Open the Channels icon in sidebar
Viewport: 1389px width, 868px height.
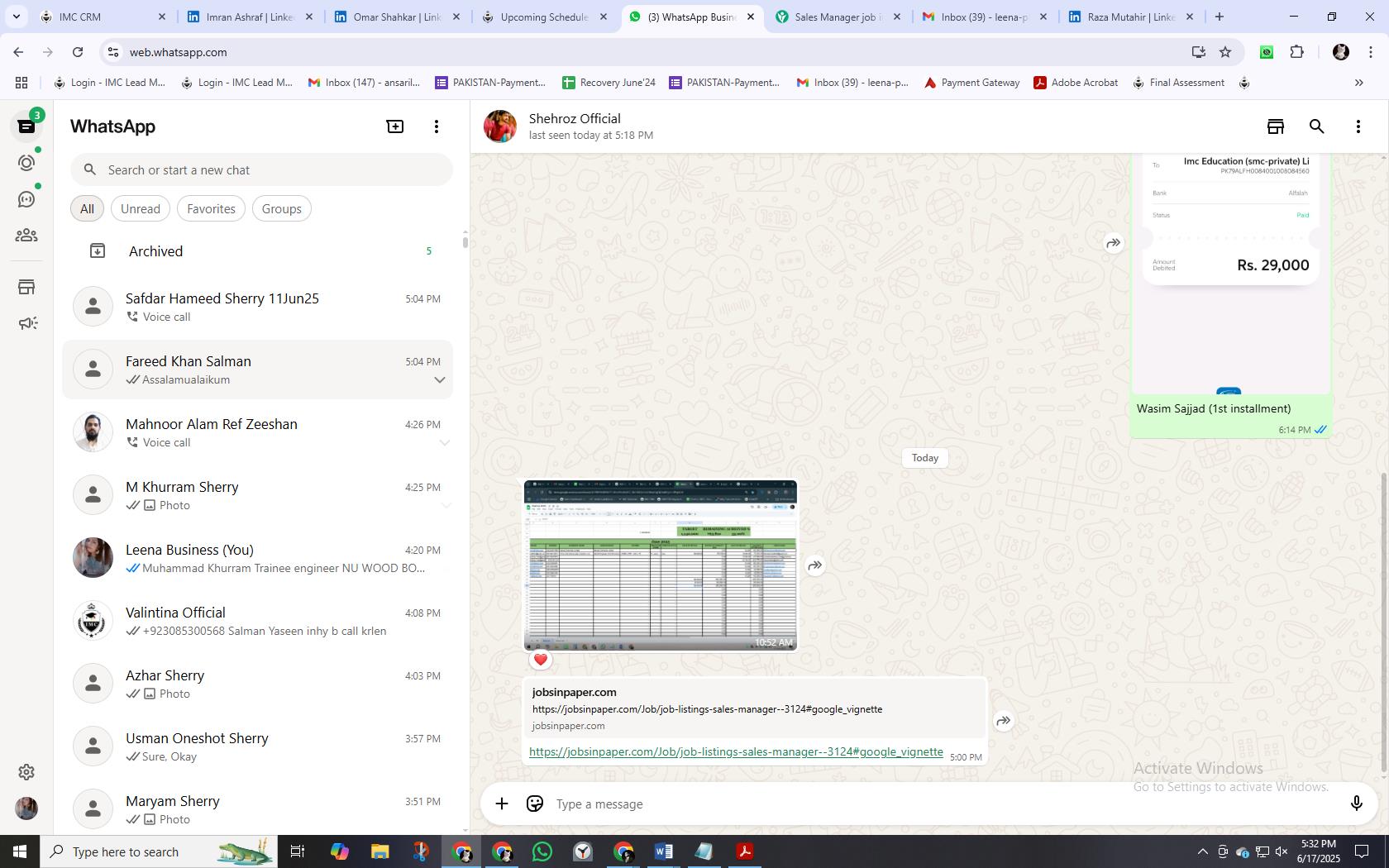26,199
